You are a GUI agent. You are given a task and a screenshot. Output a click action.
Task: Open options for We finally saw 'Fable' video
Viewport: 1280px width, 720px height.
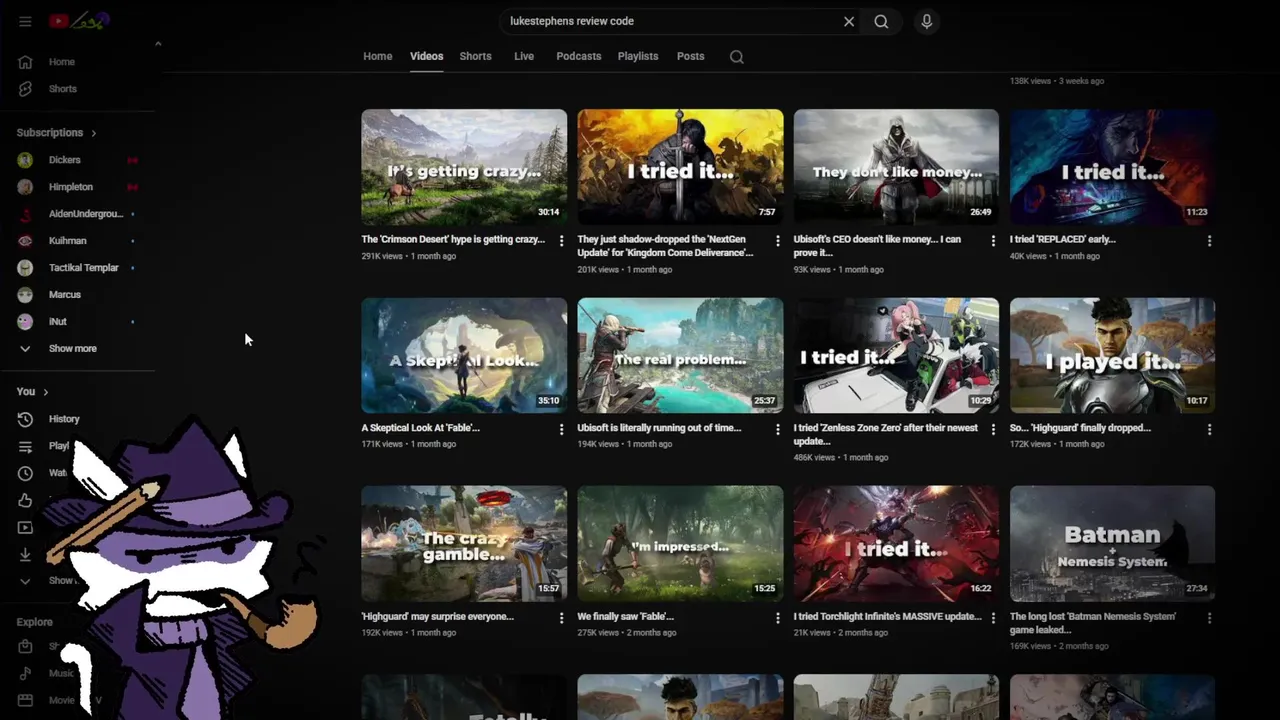pyautogui.click(x=777, y=618)
